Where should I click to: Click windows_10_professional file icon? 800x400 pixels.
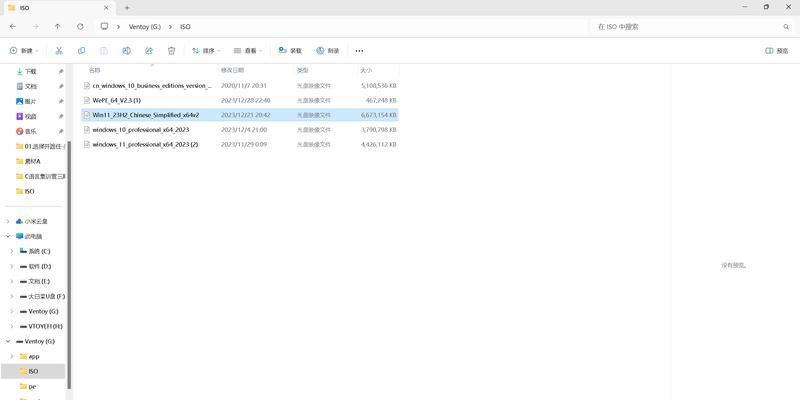[x=87, y=130]
